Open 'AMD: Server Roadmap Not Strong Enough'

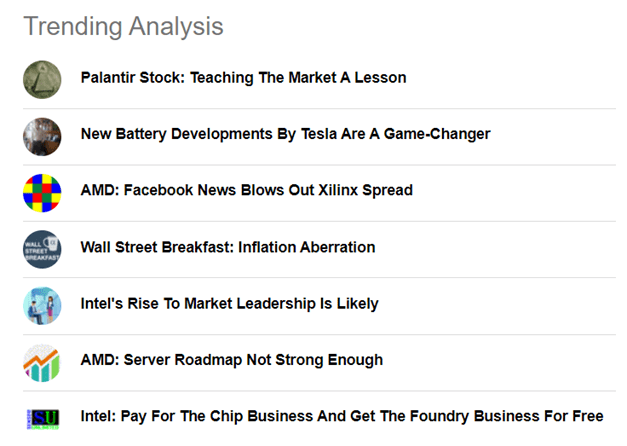[232, 360]
